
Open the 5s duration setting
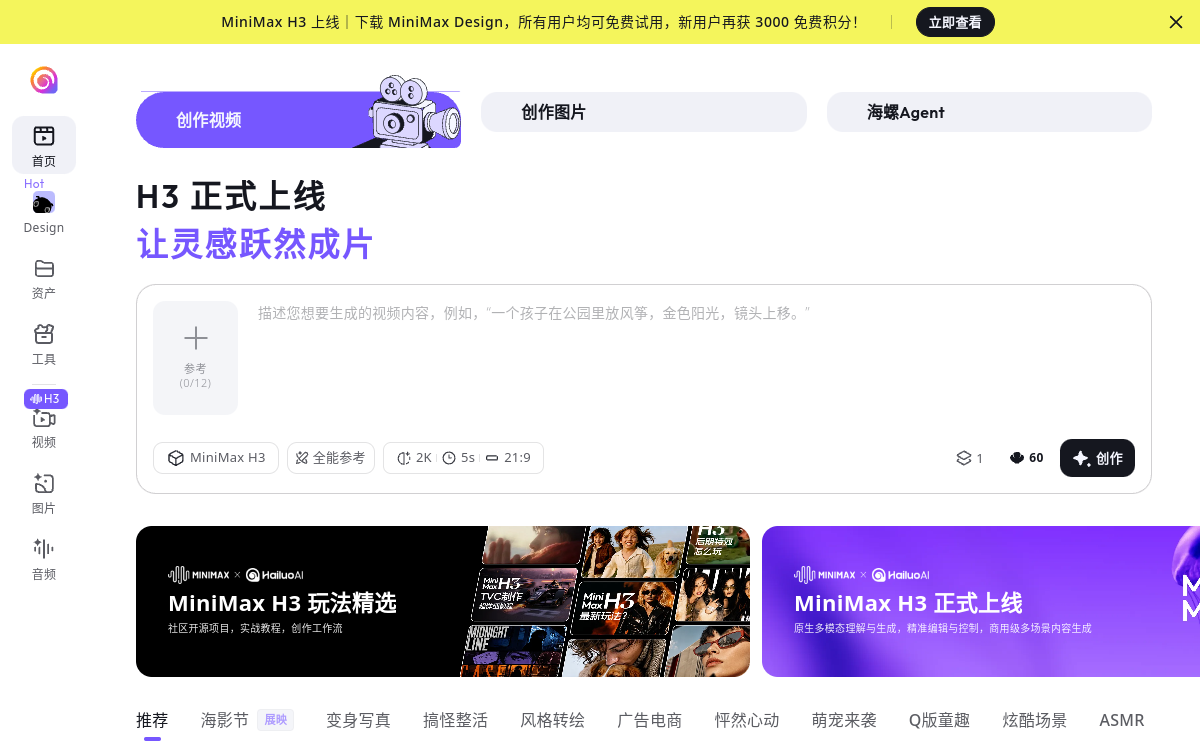coord(459,458)
